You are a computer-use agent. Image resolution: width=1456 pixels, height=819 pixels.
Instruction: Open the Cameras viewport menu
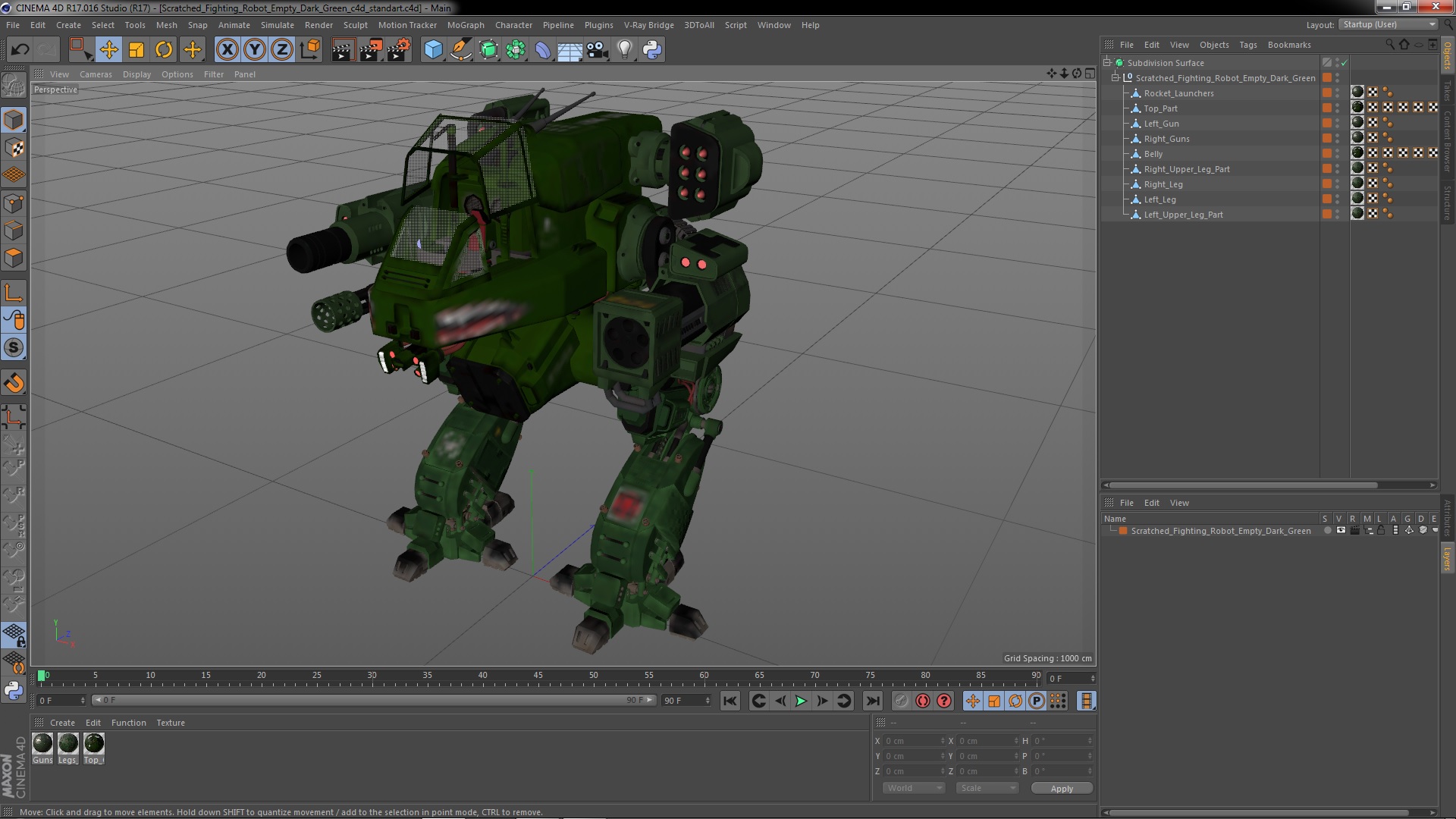point(96,74)
